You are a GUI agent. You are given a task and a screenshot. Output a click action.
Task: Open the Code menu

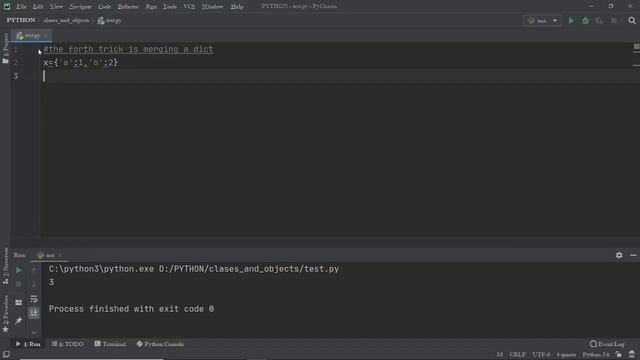pos(104,7)
